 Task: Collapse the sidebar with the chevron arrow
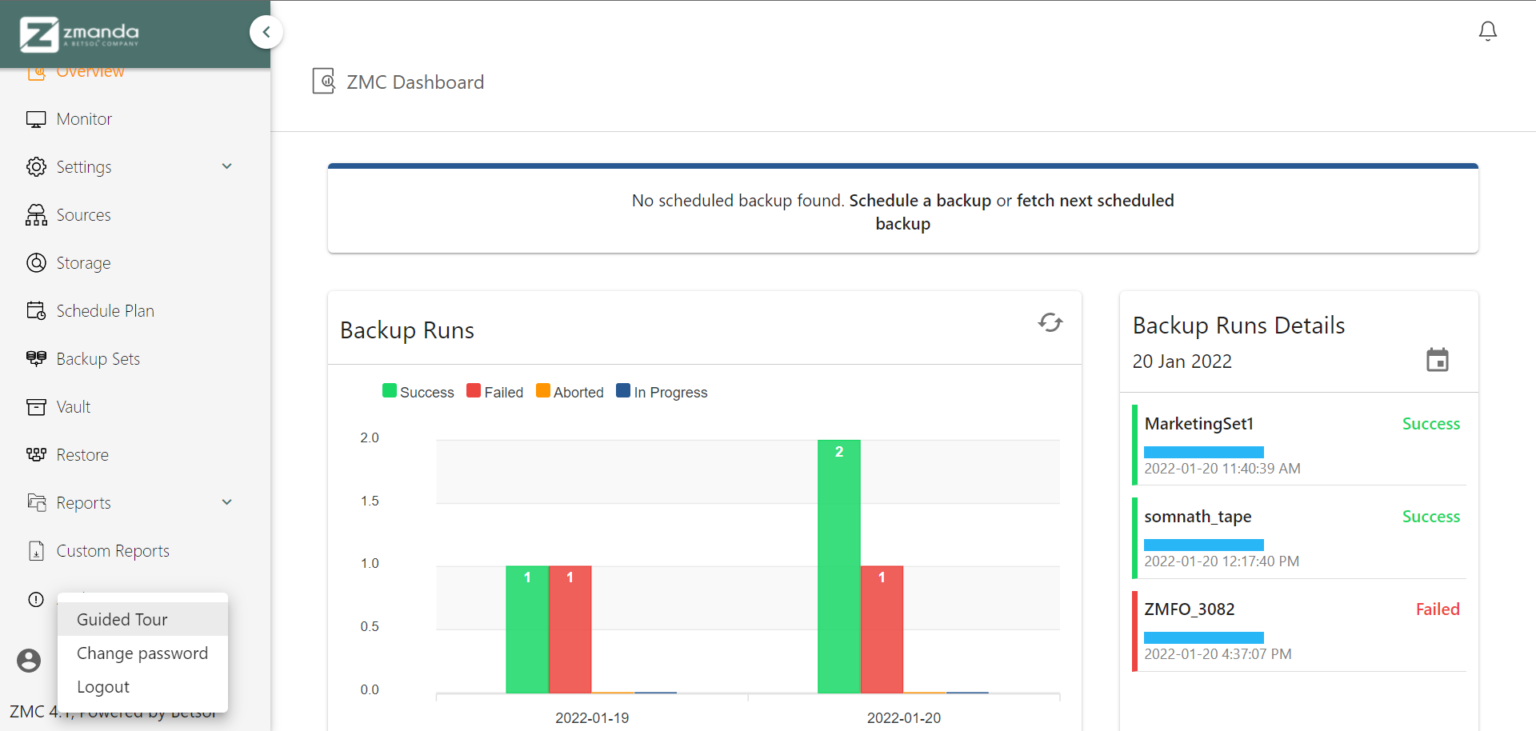(x=266, y=31)
